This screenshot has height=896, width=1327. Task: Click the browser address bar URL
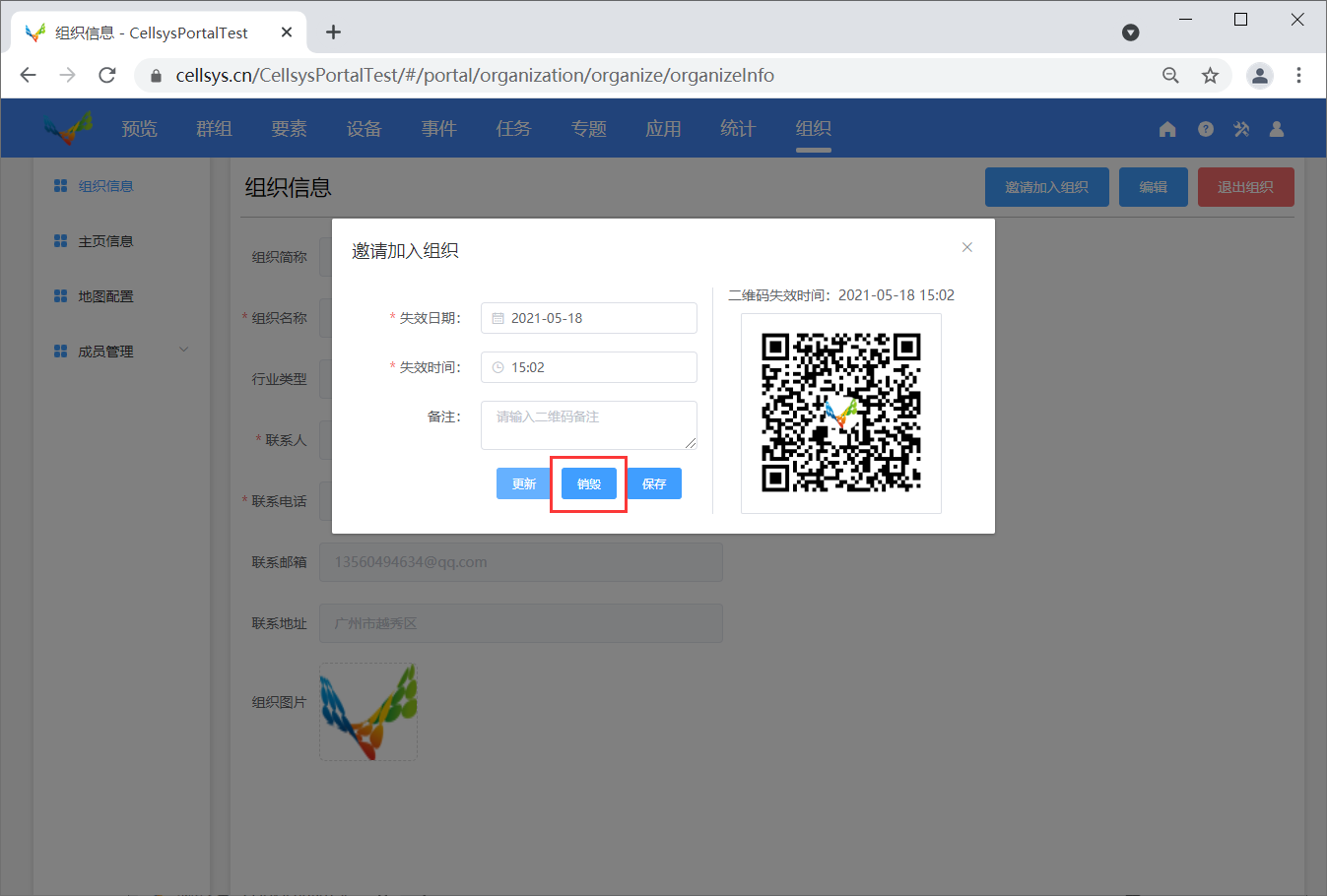point(475,75)
